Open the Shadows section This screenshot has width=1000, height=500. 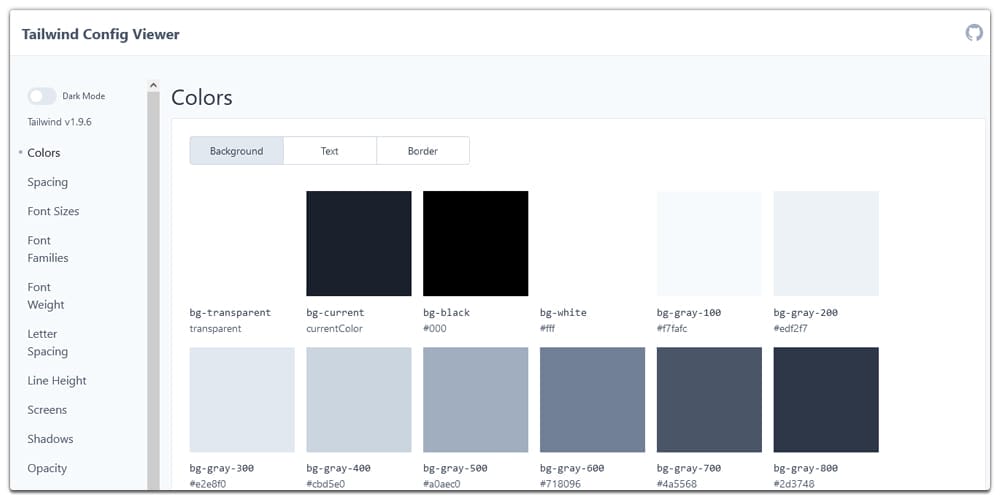50,439
